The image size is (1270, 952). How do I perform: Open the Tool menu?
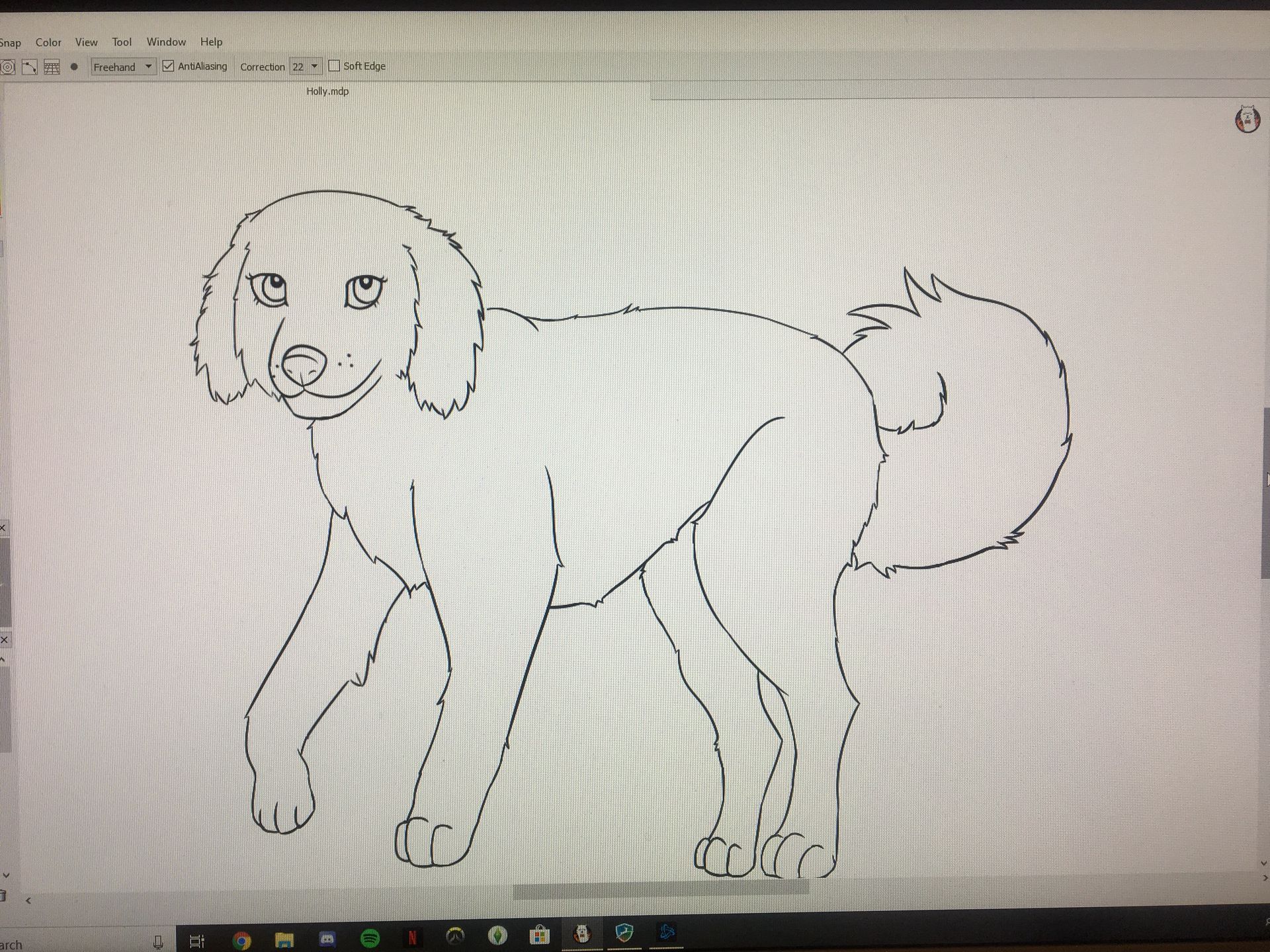coord(122,42)
